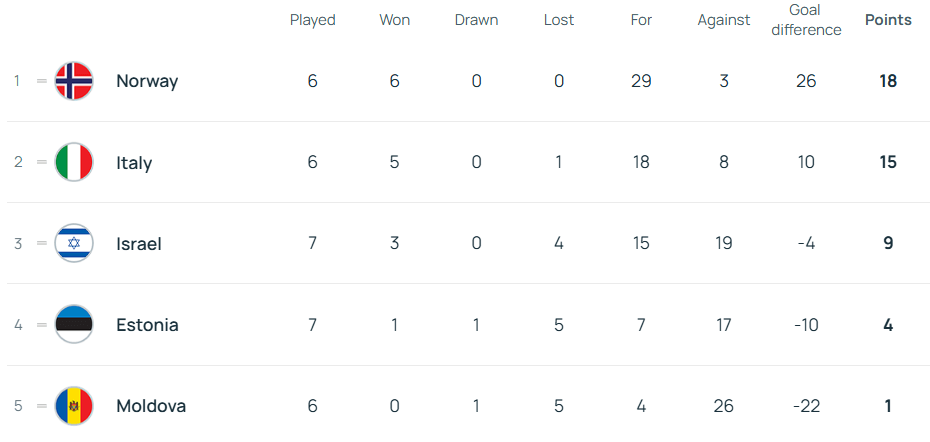Click the Estonia flag icon
930x442 pixels.
tap(74, 324)
